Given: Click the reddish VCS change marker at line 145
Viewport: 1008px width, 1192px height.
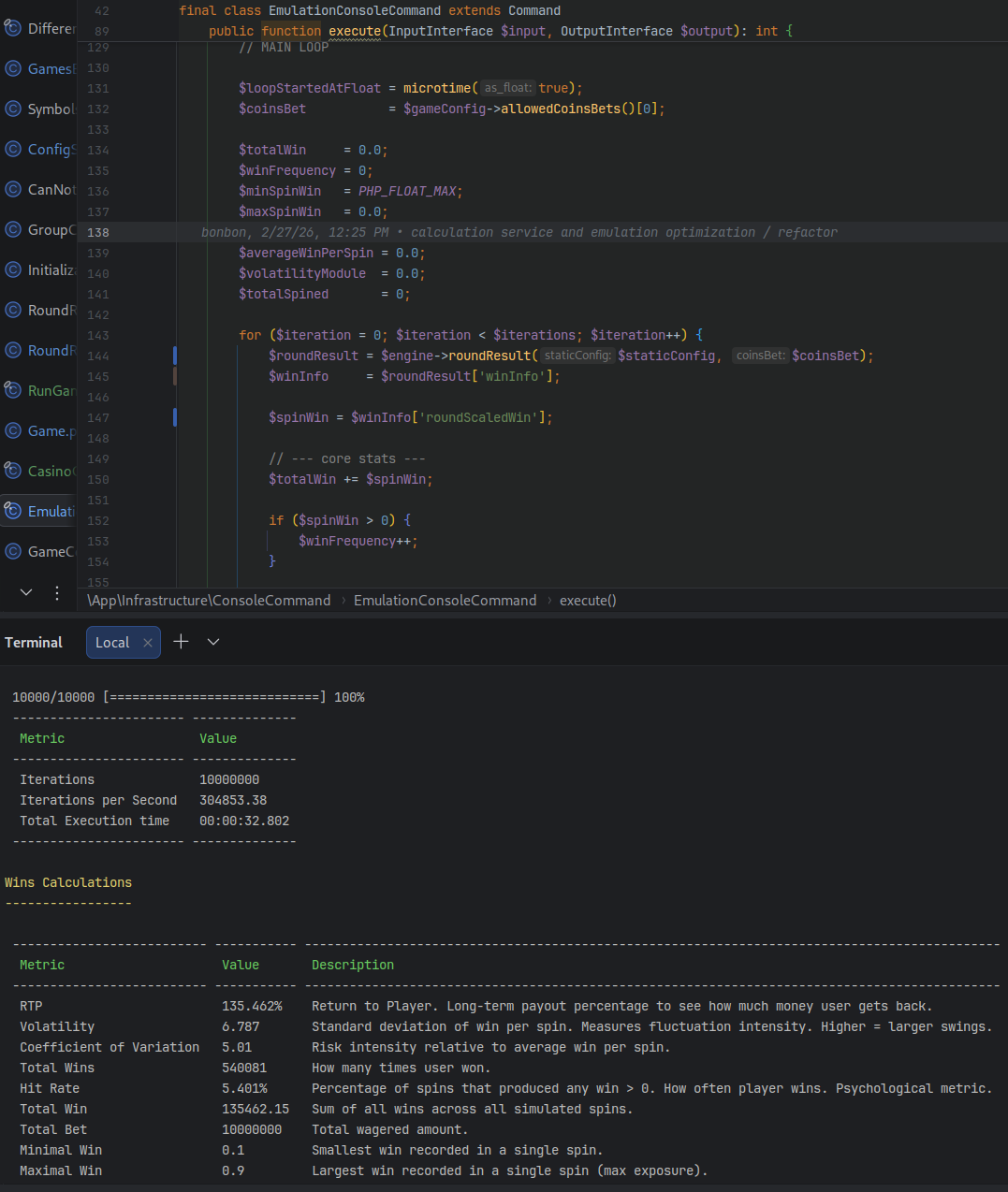Looking at the screenshot, I should (x=175, y=376).
